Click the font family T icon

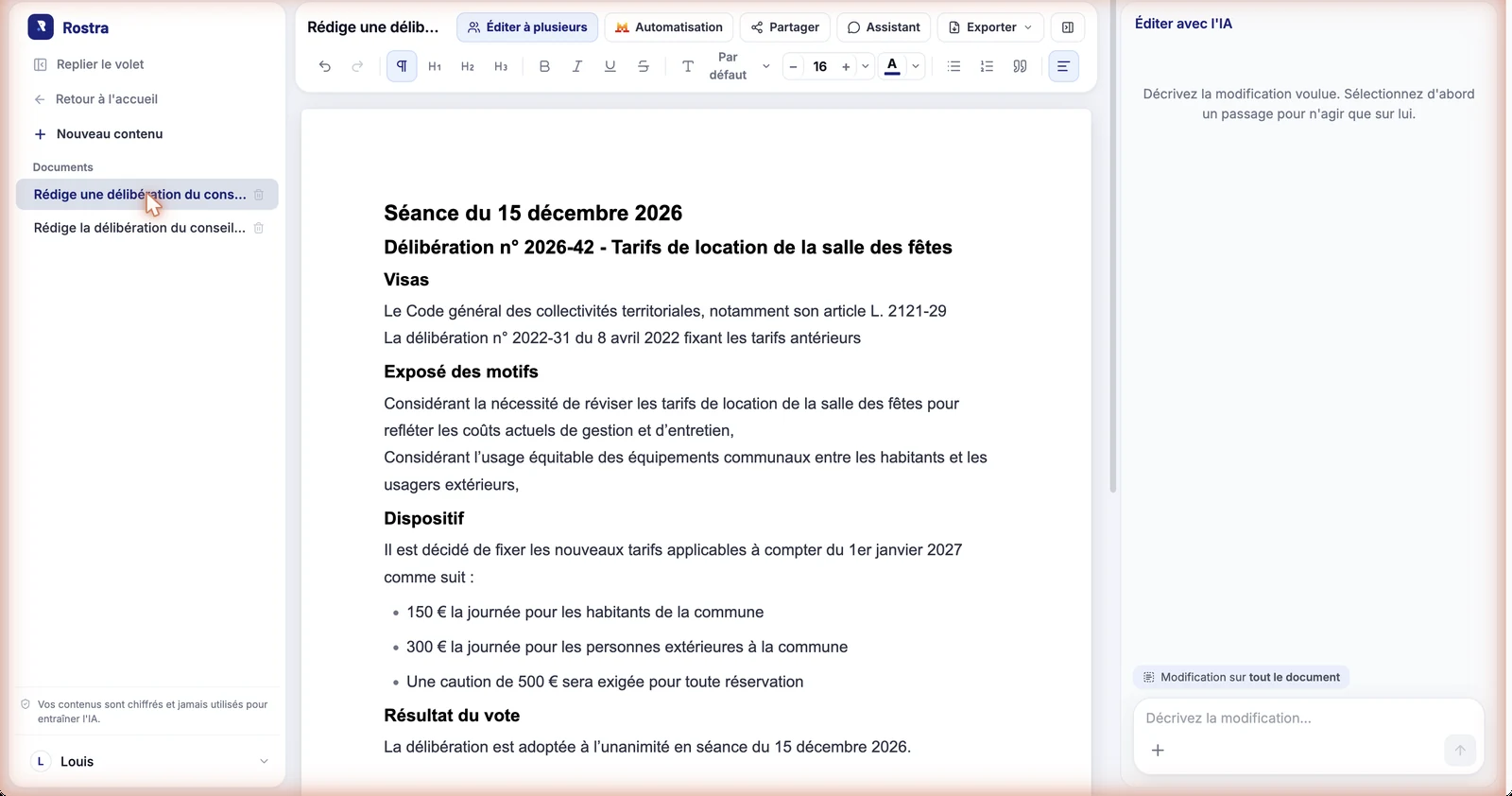(x=688, y=66)
